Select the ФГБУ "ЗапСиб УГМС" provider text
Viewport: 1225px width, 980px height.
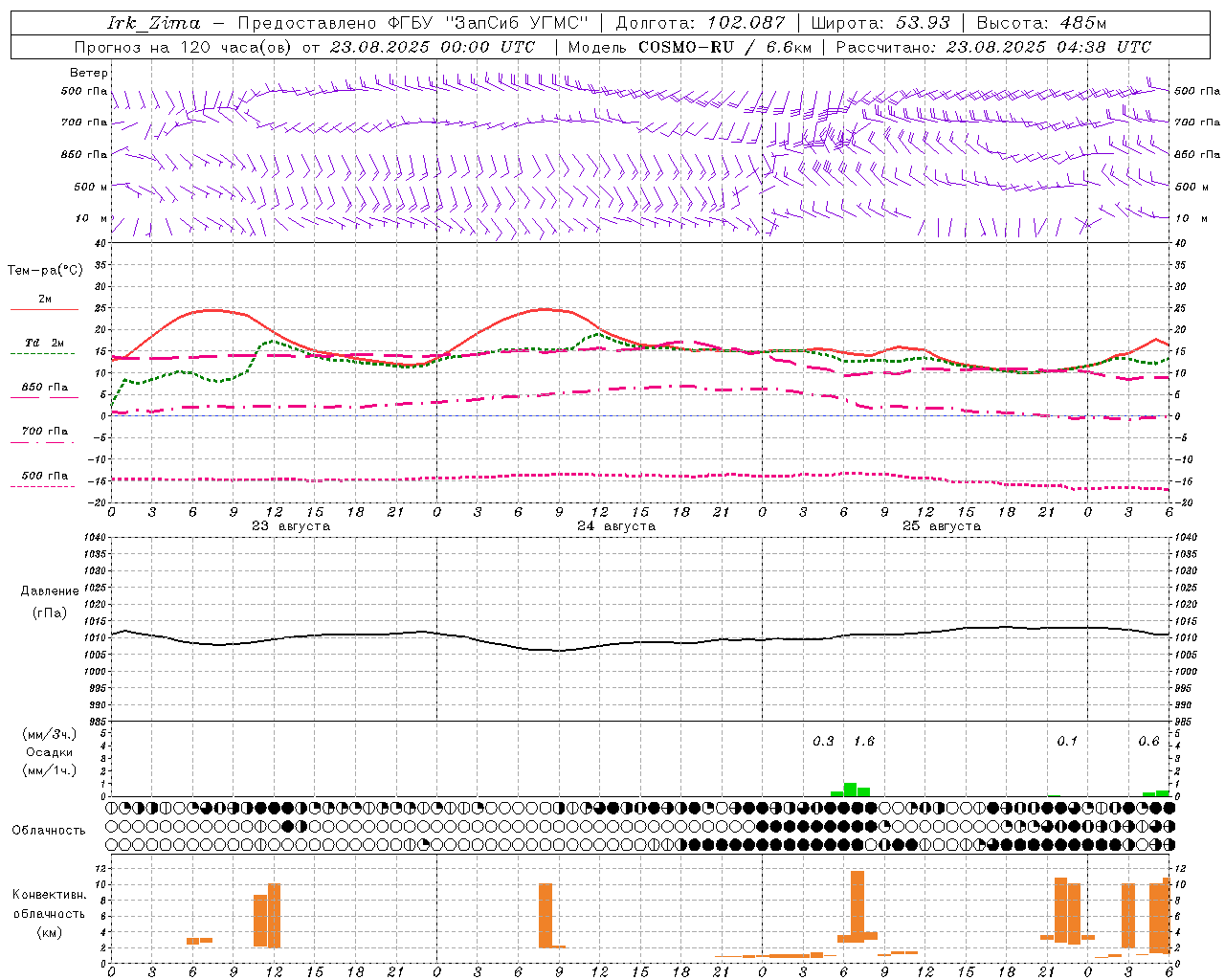(486, 23)
